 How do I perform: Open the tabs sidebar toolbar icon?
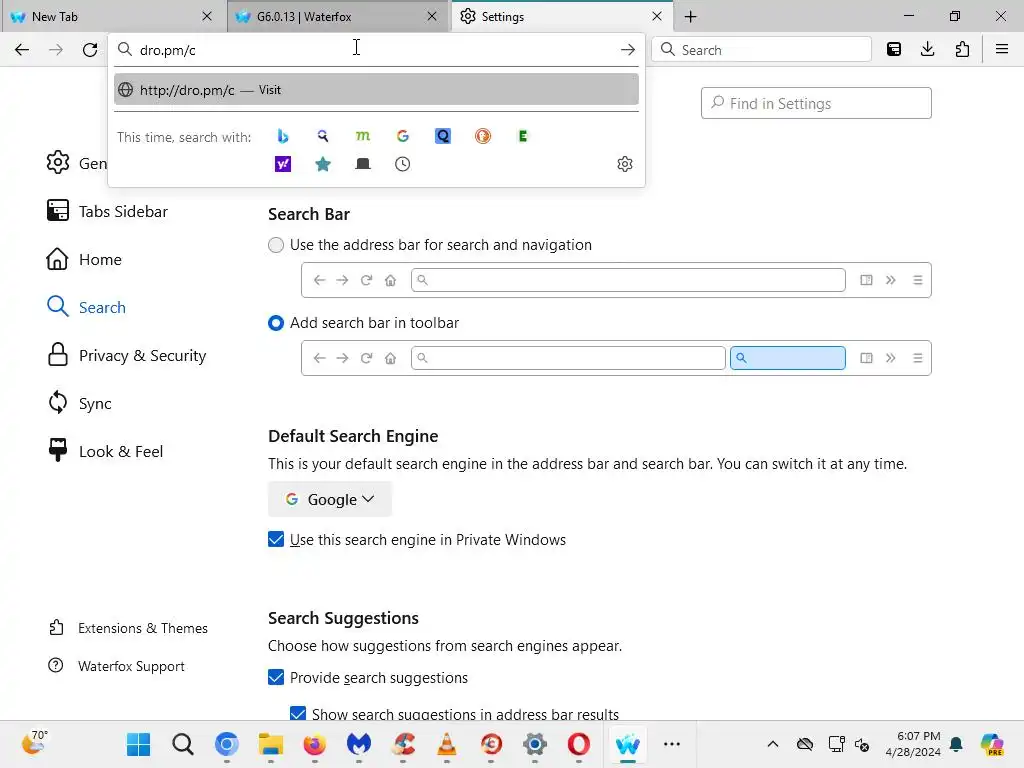[x=894, y=50]
